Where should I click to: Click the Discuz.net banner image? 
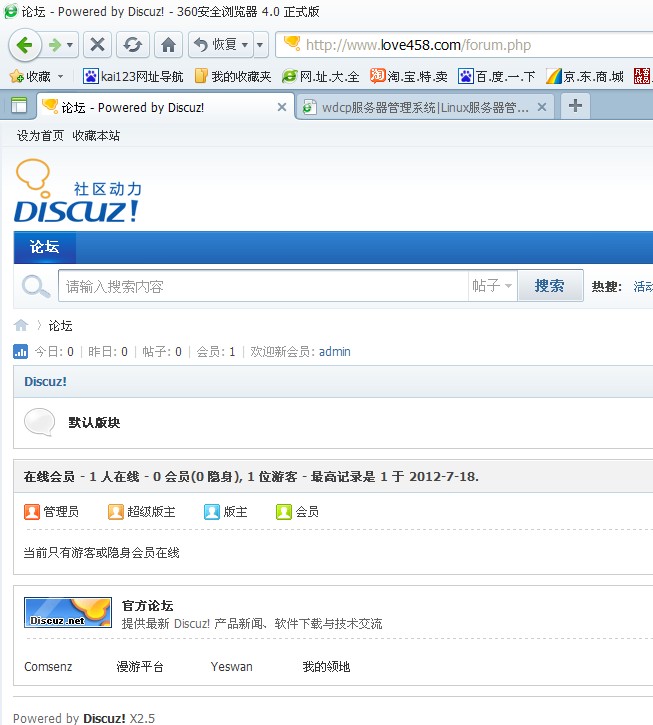(68, 613)
